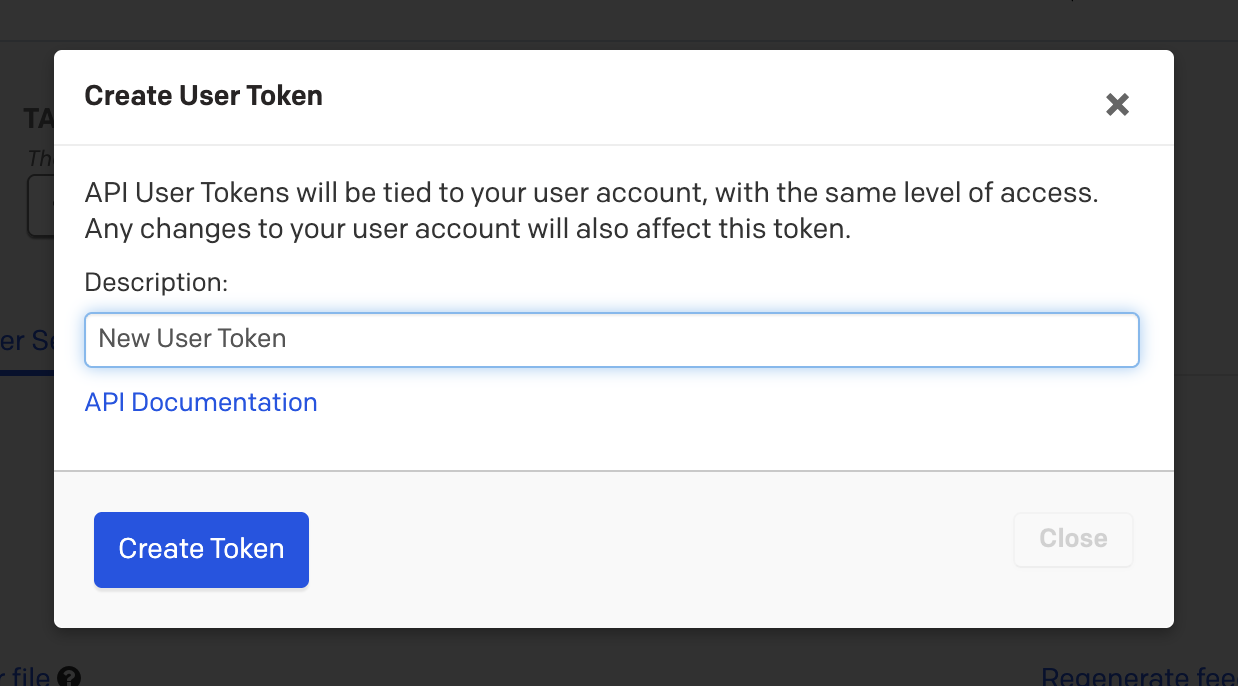
Task: Click the 'TA' heading behind the dialog
Action: 38,119
